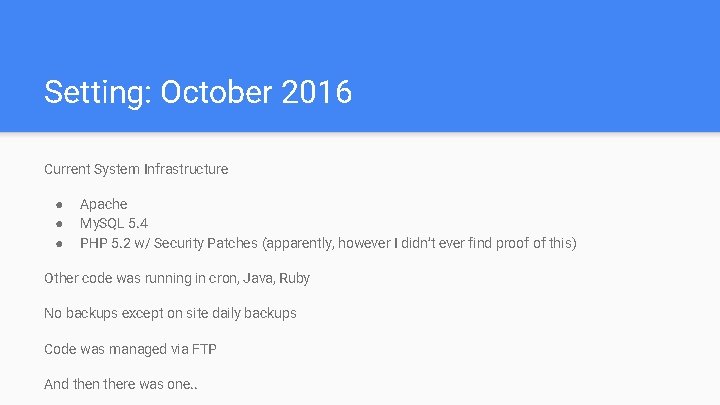Click the word 'FTP' in the slide body
This screenshot has width=720, height=405.
[x=204, y=349]
